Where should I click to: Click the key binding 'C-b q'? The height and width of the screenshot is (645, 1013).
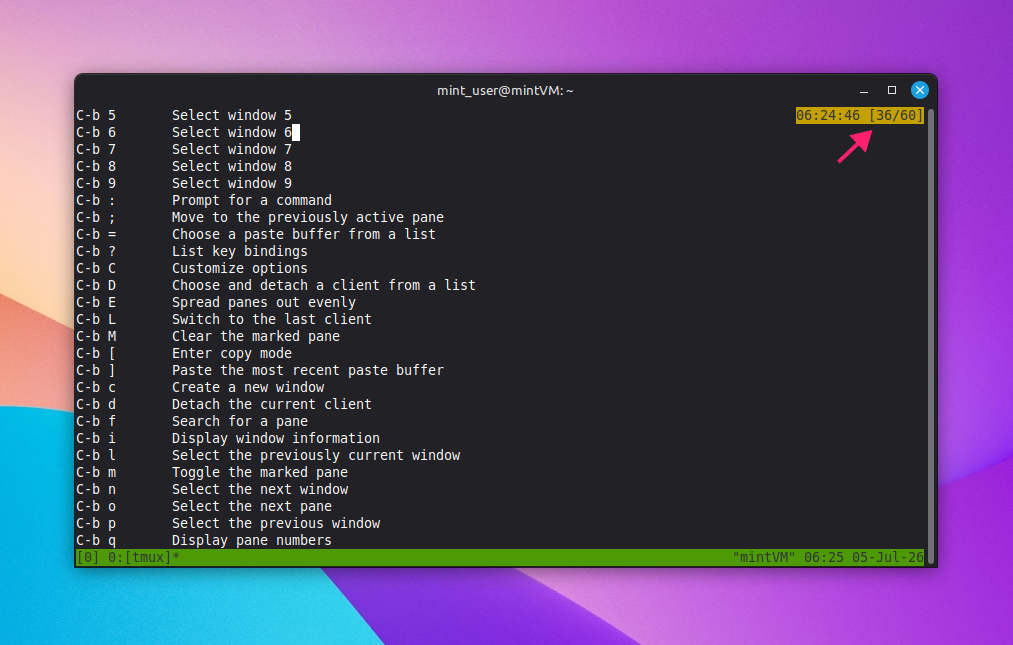(x=96, y=540)
